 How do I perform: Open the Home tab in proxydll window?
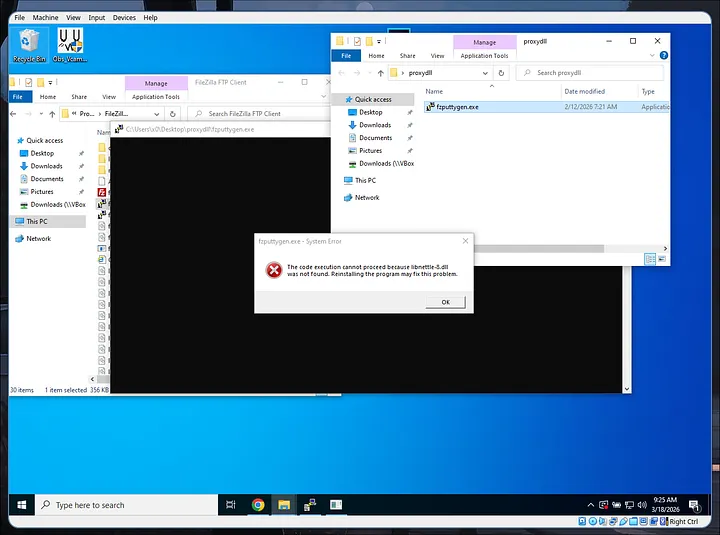376,56
